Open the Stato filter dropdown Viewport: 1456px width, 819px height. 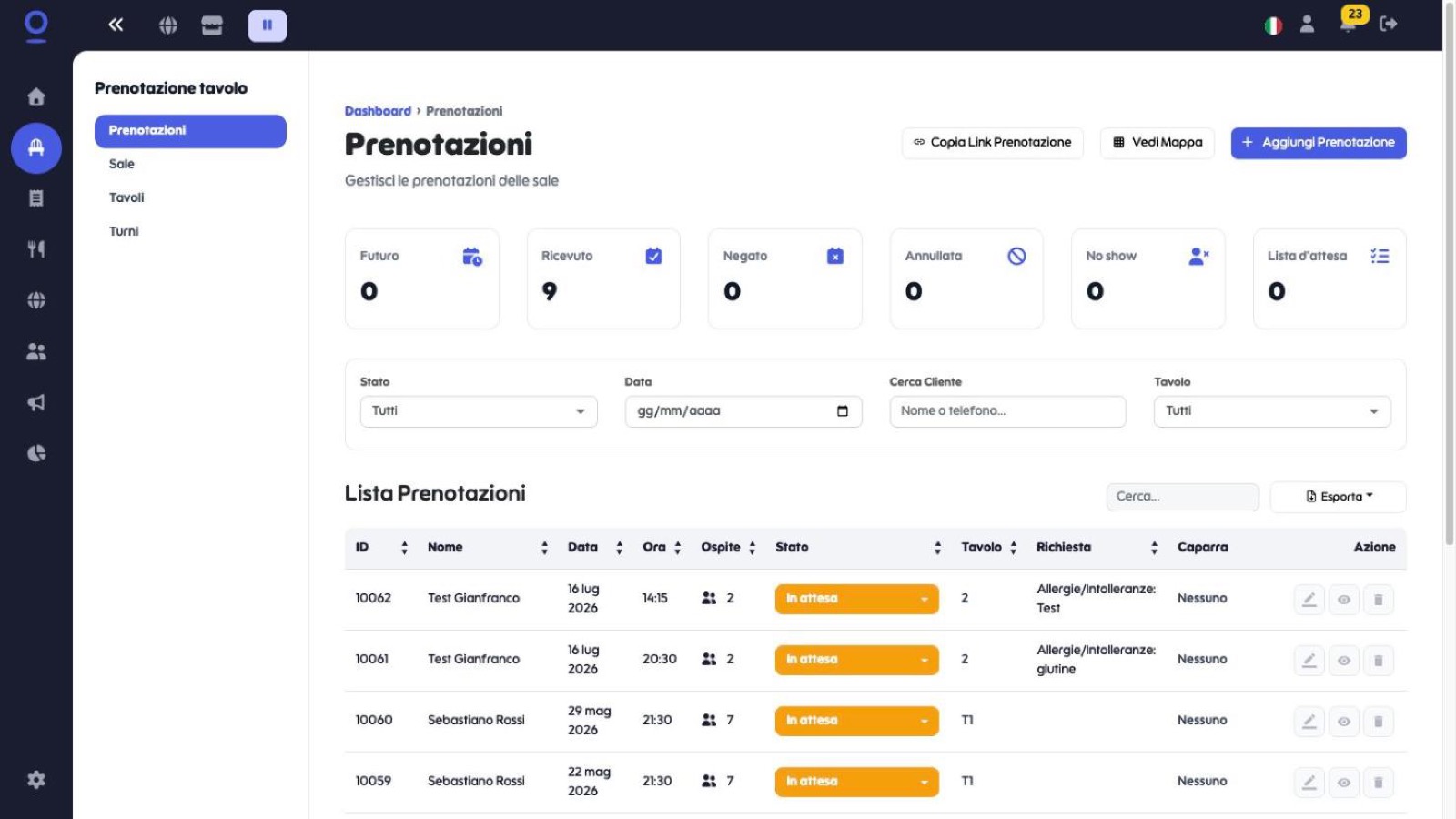click(x=479, y=411)
